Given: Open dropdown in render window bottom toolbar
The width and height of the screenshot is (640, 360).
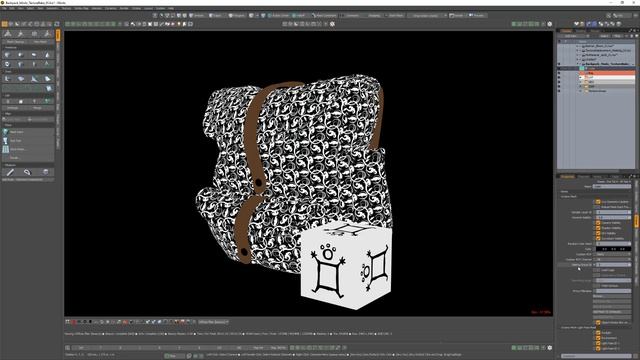Looking at the screenshot, I should (x=213, y=322).
